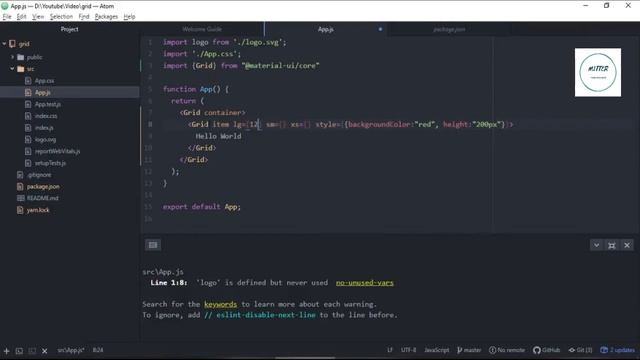Switch to the package.json tab
The image size is (640, 360).
(449, 29)
